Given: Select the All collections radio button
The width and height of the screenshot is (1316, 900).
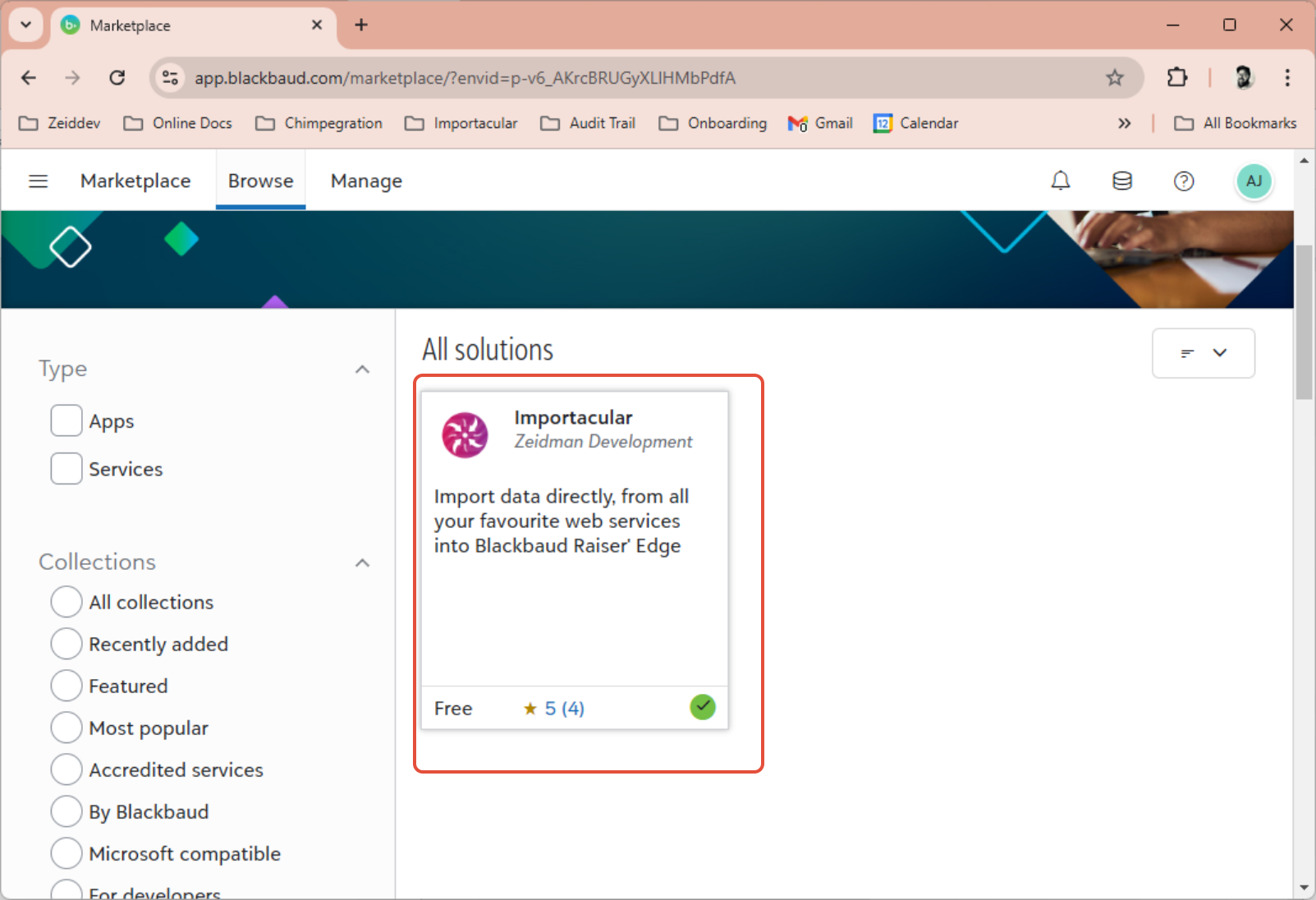Looking at the screenshot, I should point(66,602).
